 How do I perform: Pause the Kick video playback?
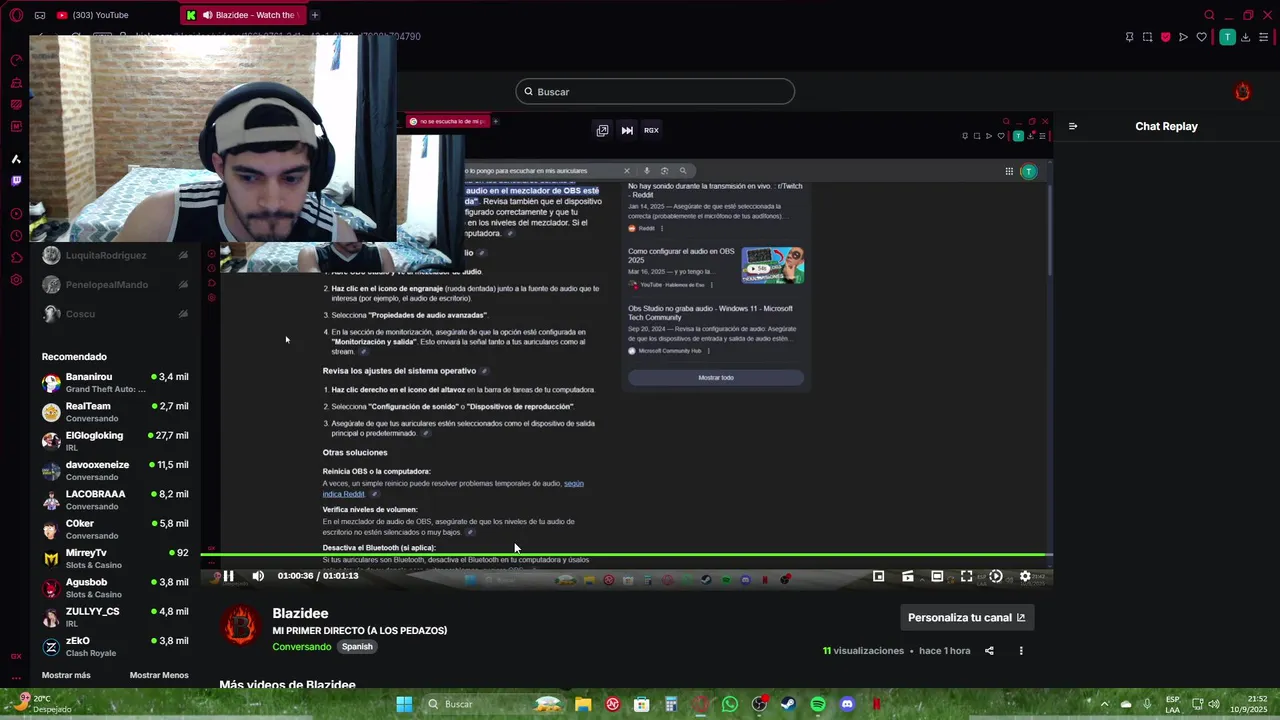[x=228, y=576]
